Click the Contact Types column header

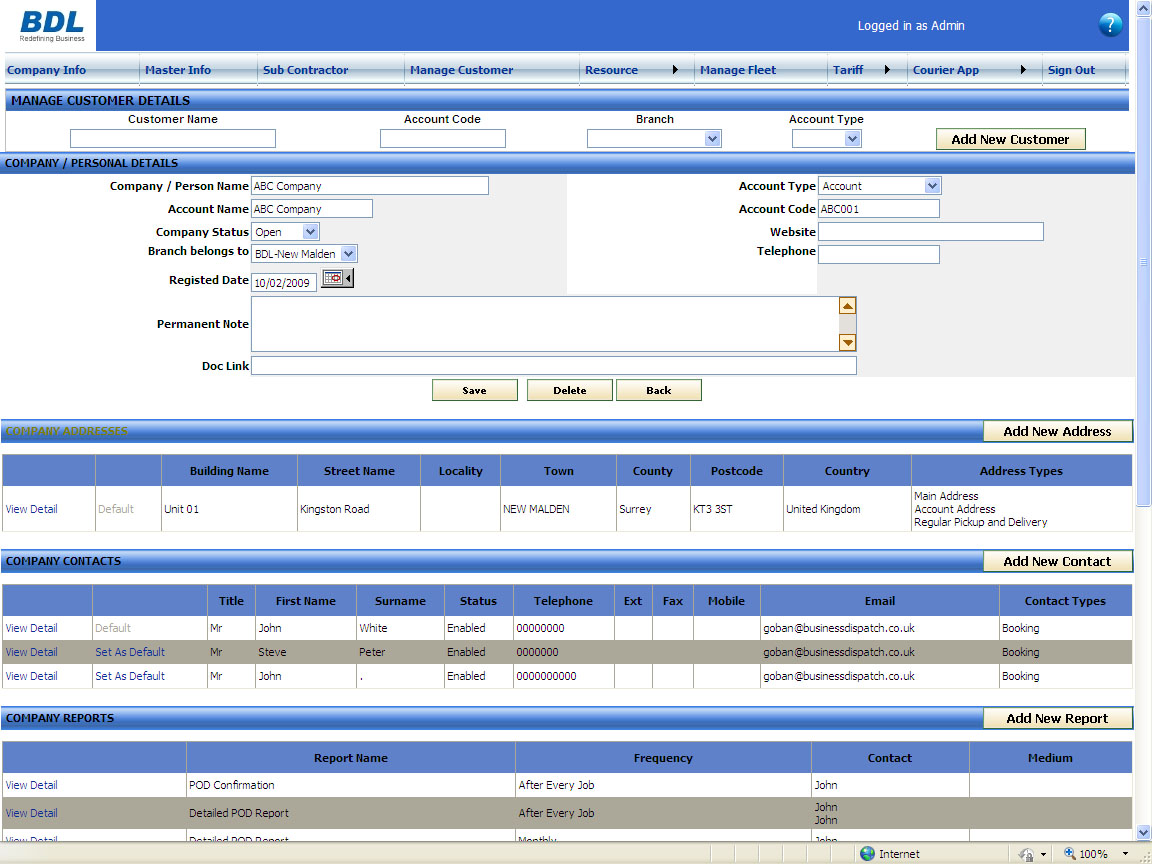click(x=1065, y=600)
